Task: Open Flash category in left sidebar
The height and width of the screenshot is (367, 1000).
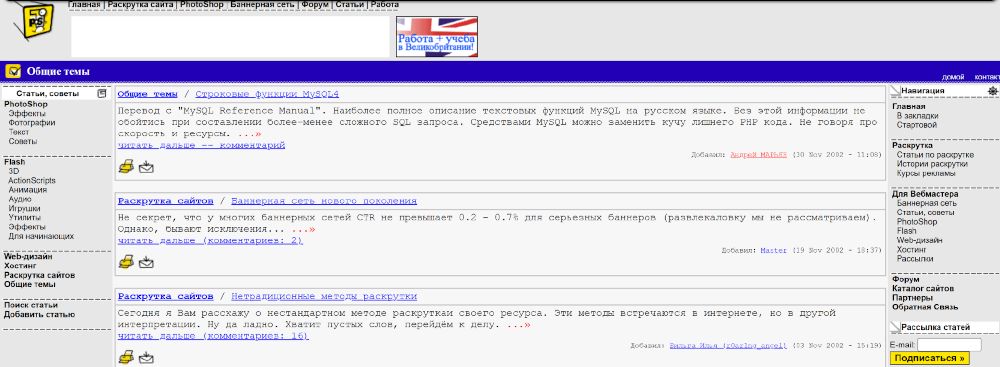Action: point(15,162)
